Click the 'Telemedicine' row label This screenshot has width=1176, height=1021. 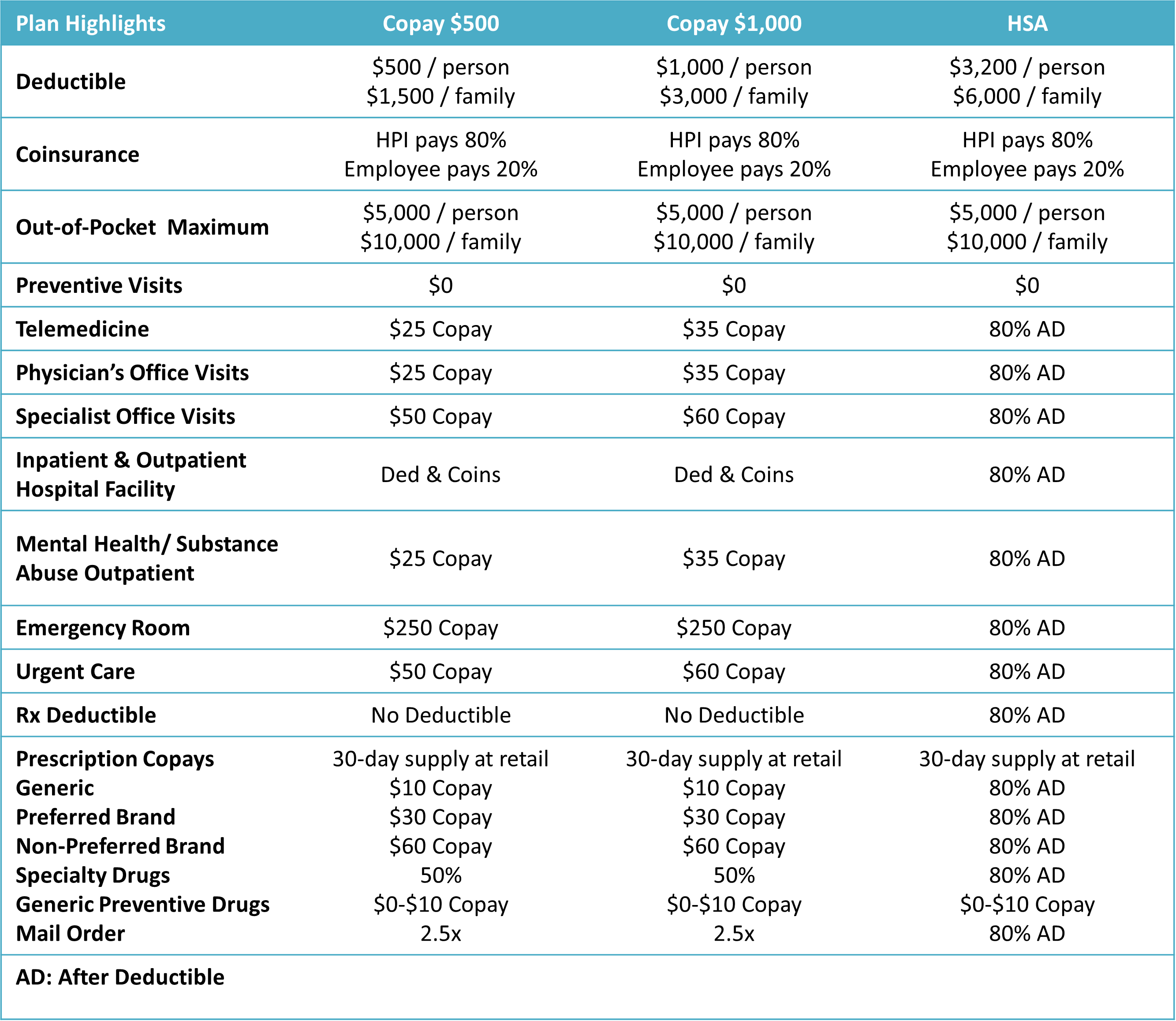(82, 329)
